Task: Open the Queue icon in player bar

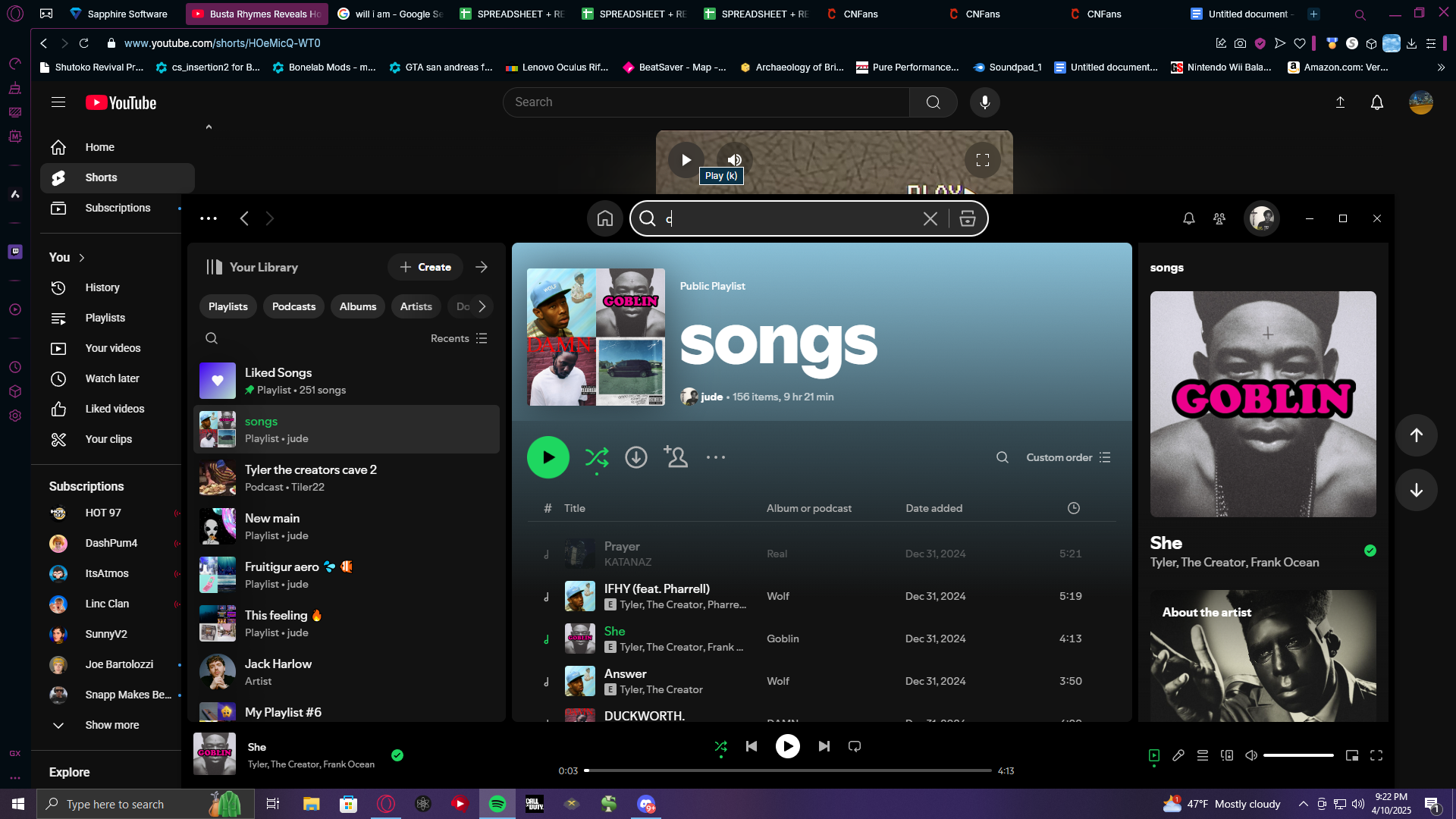Action: (1202, 755)
